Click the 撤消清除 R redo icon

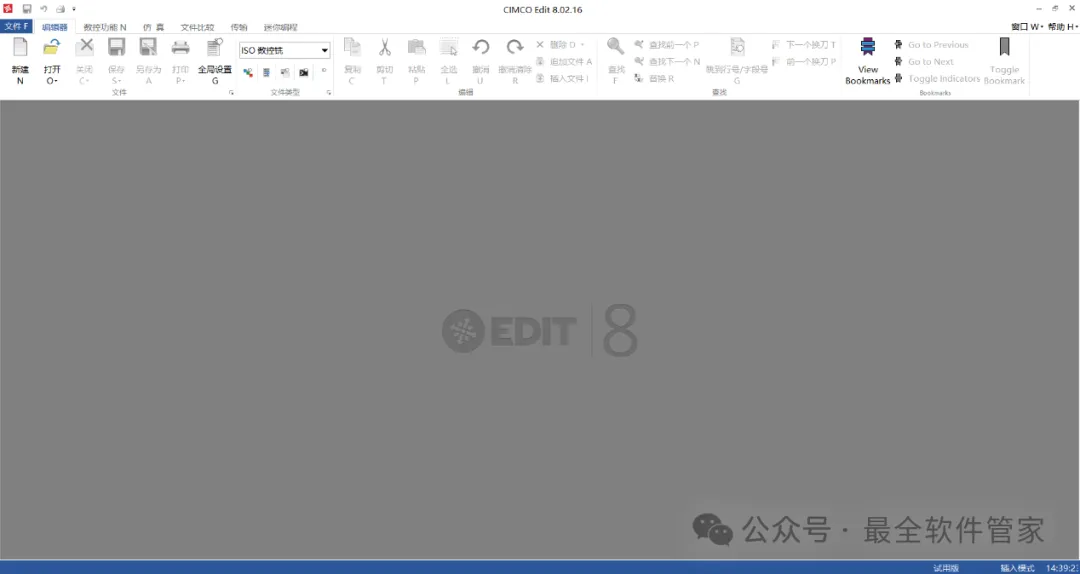(x=515, y=48)
